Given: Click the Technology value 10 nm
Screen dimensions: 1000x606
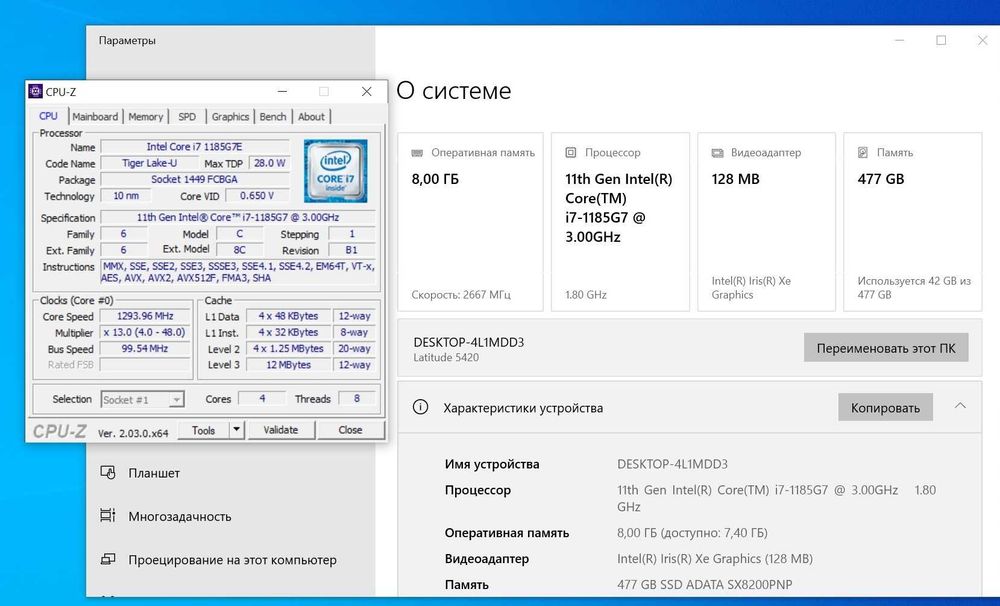Looking at the screenshot, I should pos(126,196).
